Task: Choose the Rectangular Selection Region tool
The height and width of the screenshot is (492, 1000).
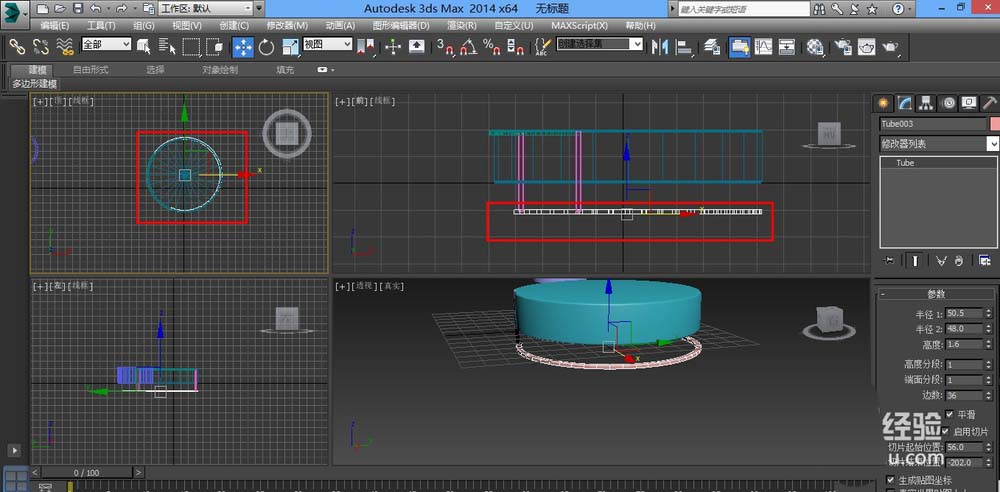Action: click(191, 47)
